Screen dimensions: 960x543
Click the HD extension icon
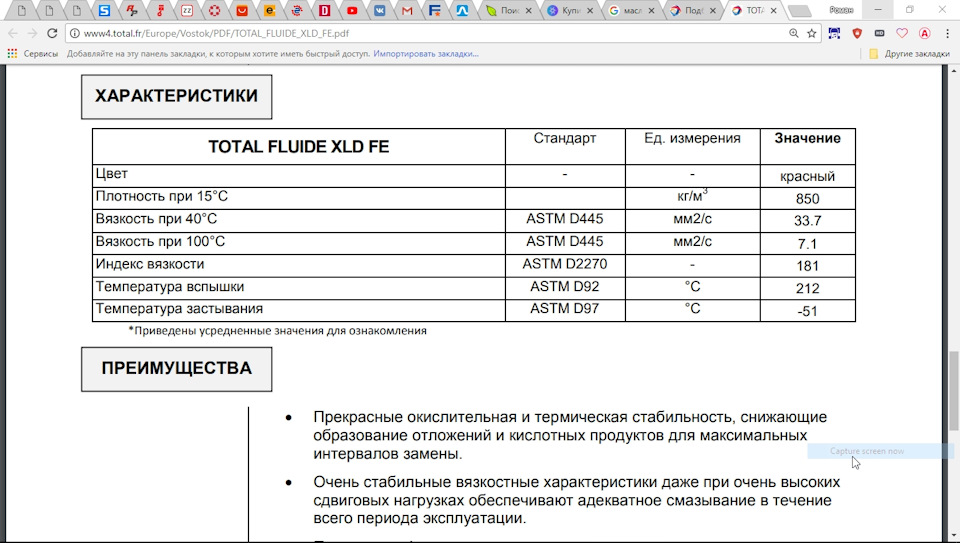(879, 34)
